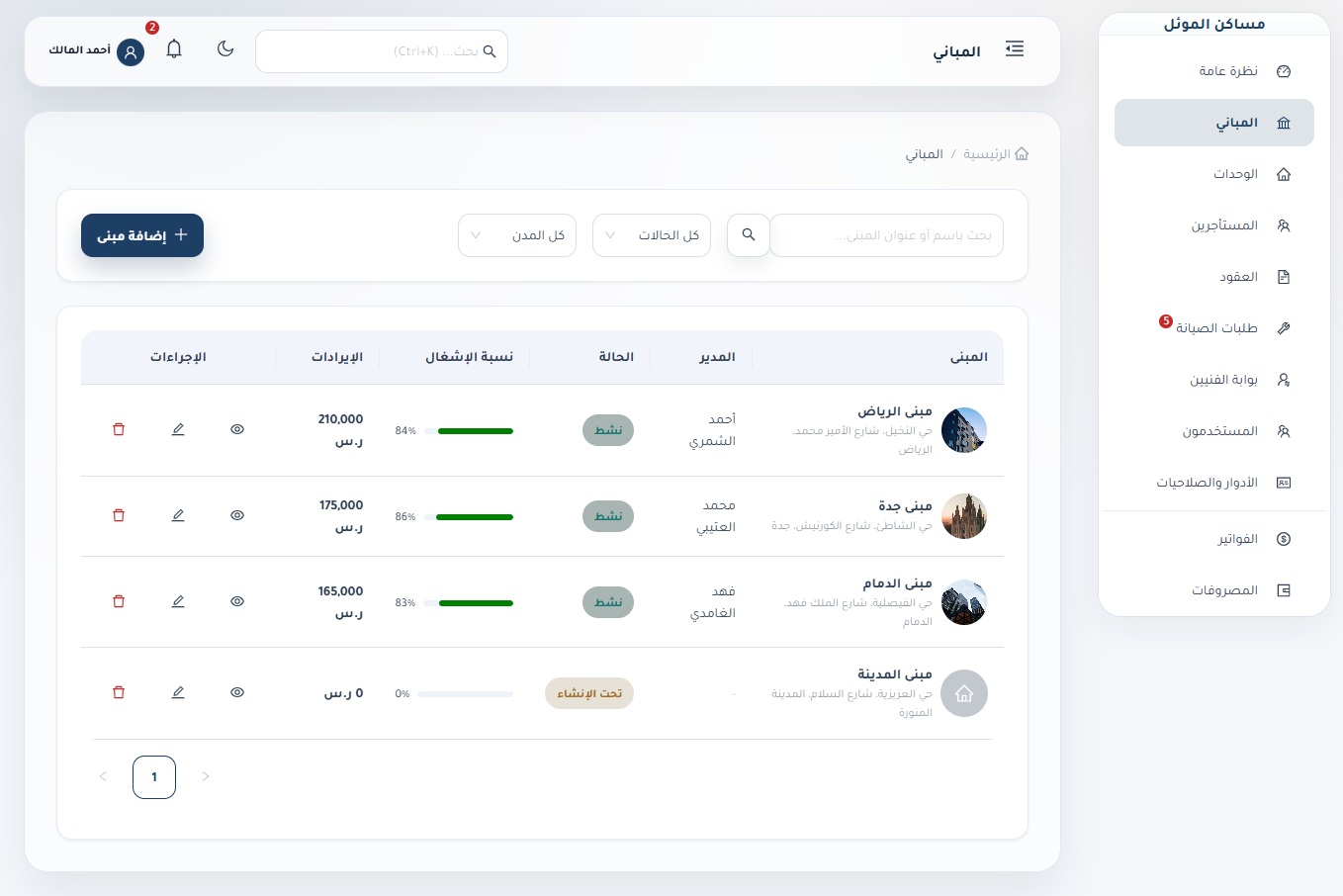Toggle the sidebar collapse menu icon
Viewport: 1343px width, 896px height.
(x=1015, y=49)
